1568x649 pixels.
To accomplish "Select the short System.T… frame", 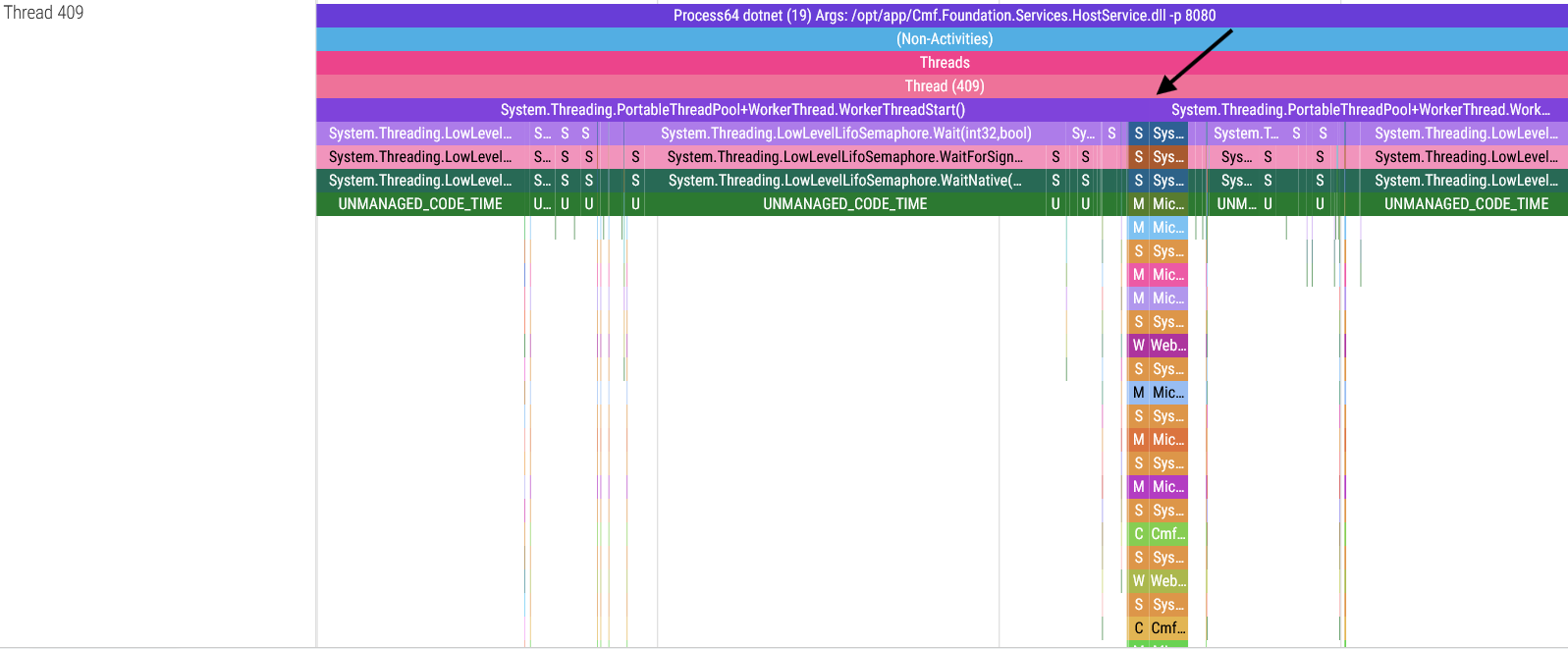I will [x=1245, y=134].
